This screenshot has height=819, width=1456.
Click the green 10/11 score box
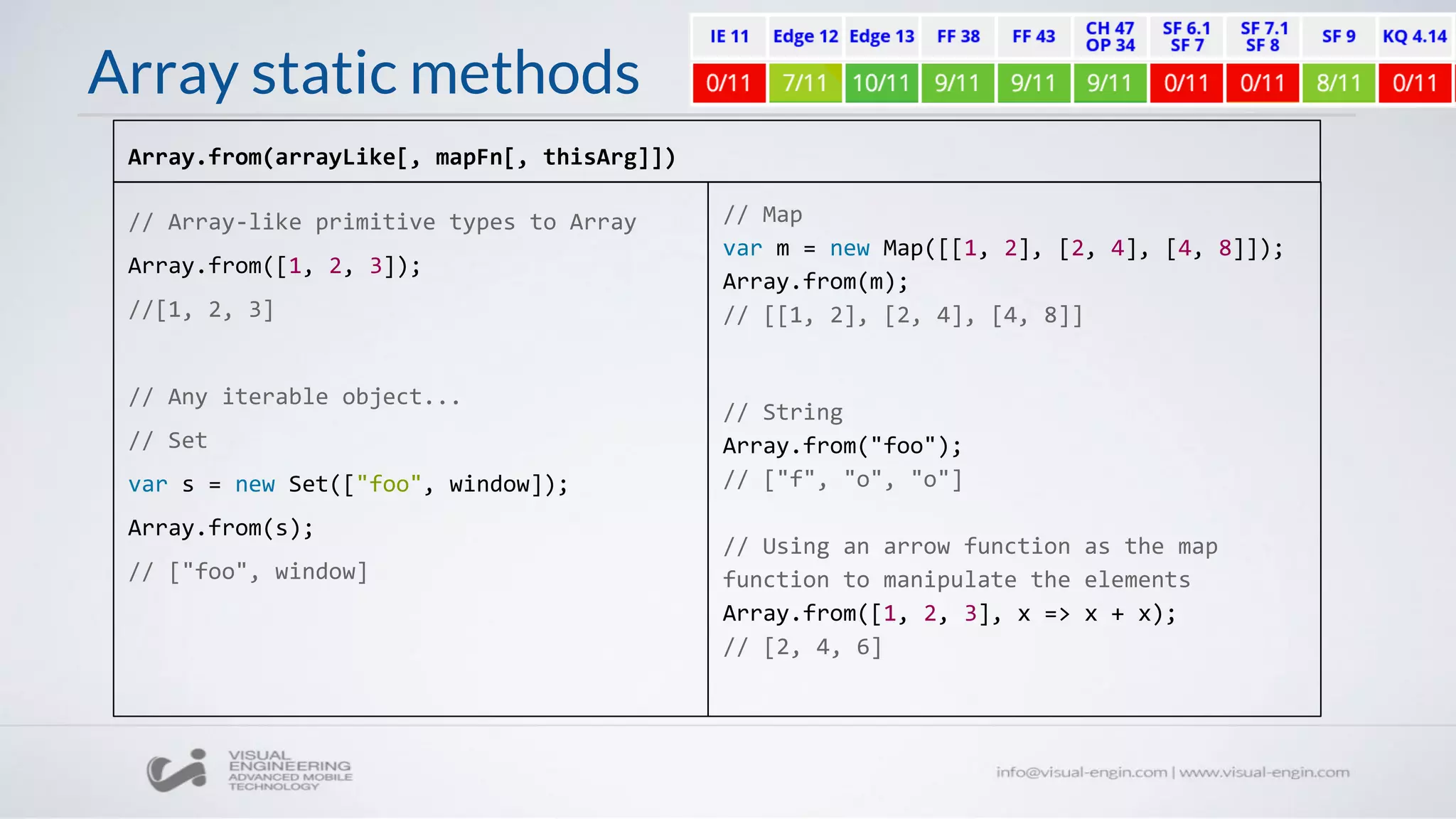pos(882,83)
